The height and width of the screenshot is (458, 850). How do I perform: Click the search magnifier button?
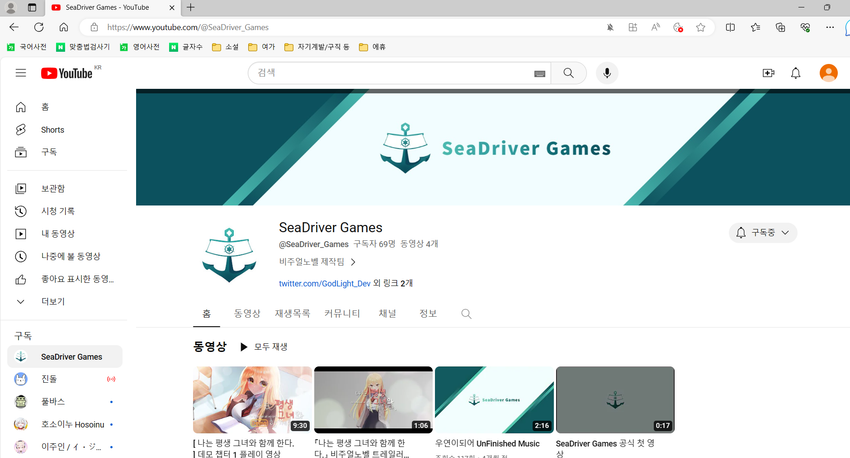[x=568, y=73]
